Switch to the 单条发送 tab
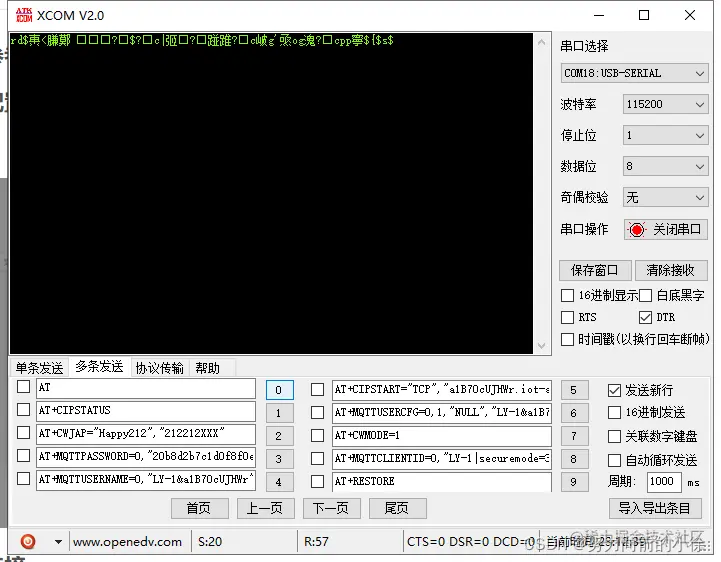This screenshot has height=562, width=721. (40, 368)
